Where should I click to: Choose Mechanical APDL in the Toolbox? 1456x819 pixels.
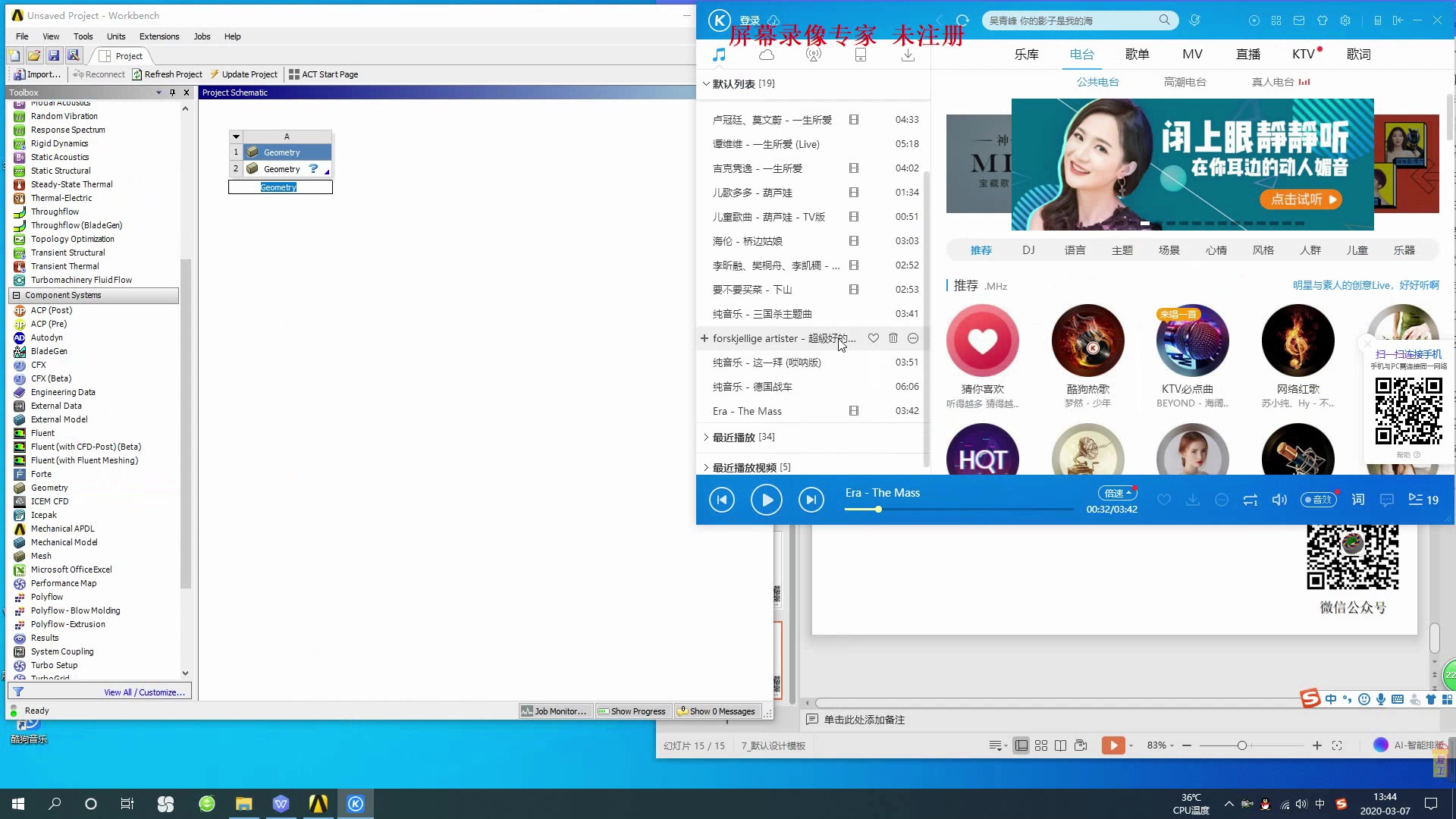tap(62, 529)
